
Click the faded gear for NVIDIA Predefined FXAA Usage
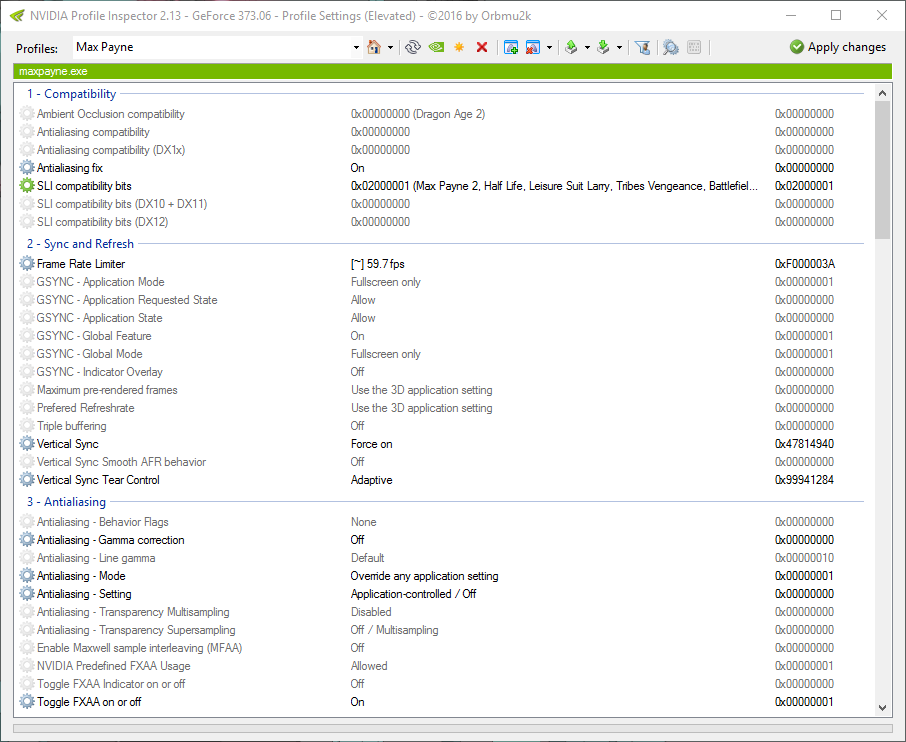[27, 666]
